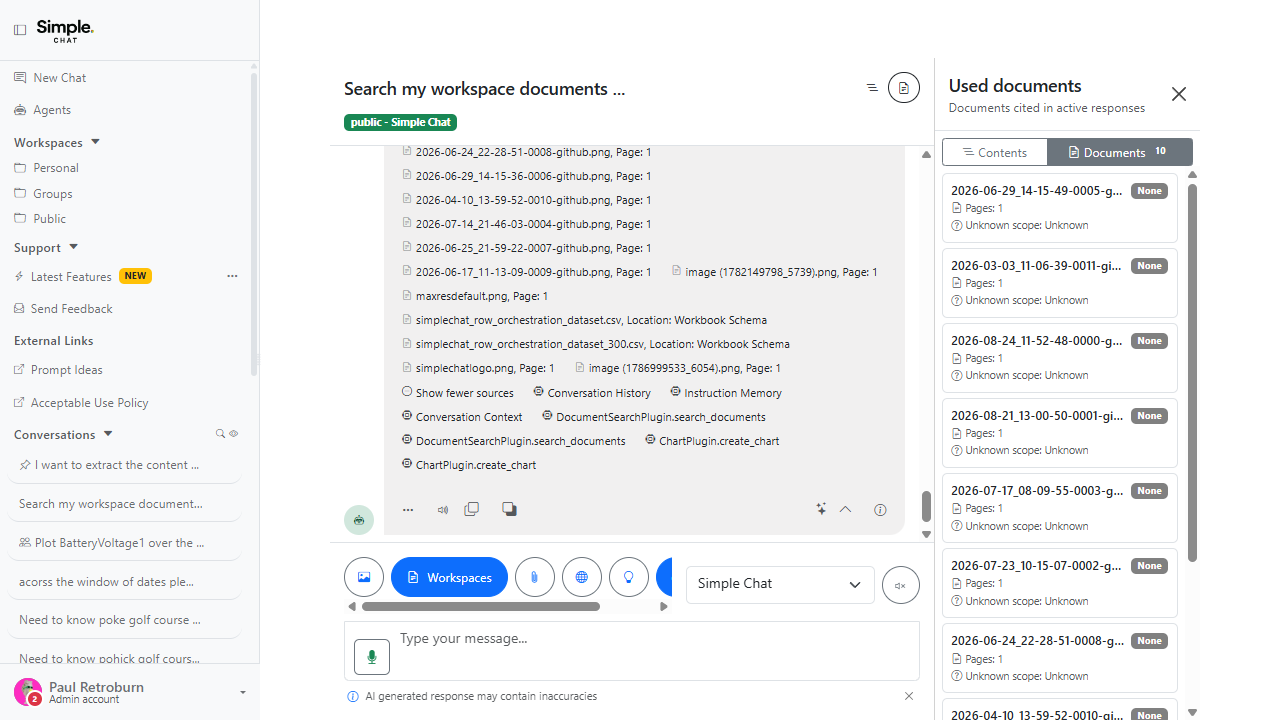Open citation image (1786999533_6054).png
This screenshot has width=1280, height=720.
(678, 368)
